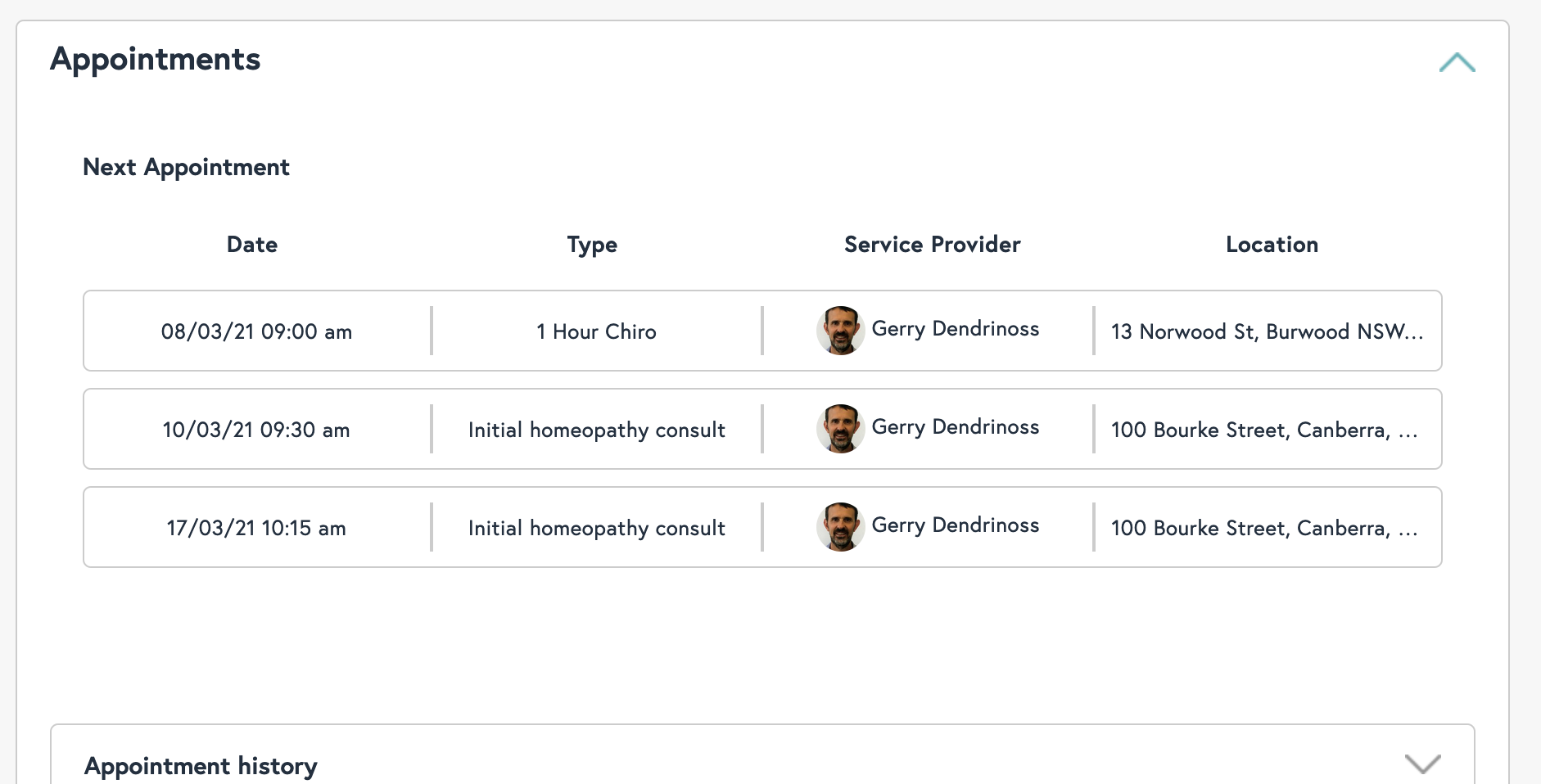
Task: Click the Appointment history heading text
Action: point(201,766)
